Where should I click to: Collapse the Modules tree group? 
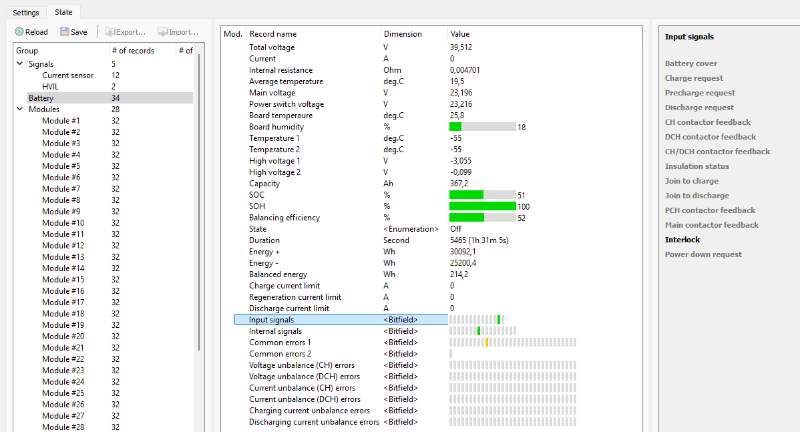coord(20,109)
